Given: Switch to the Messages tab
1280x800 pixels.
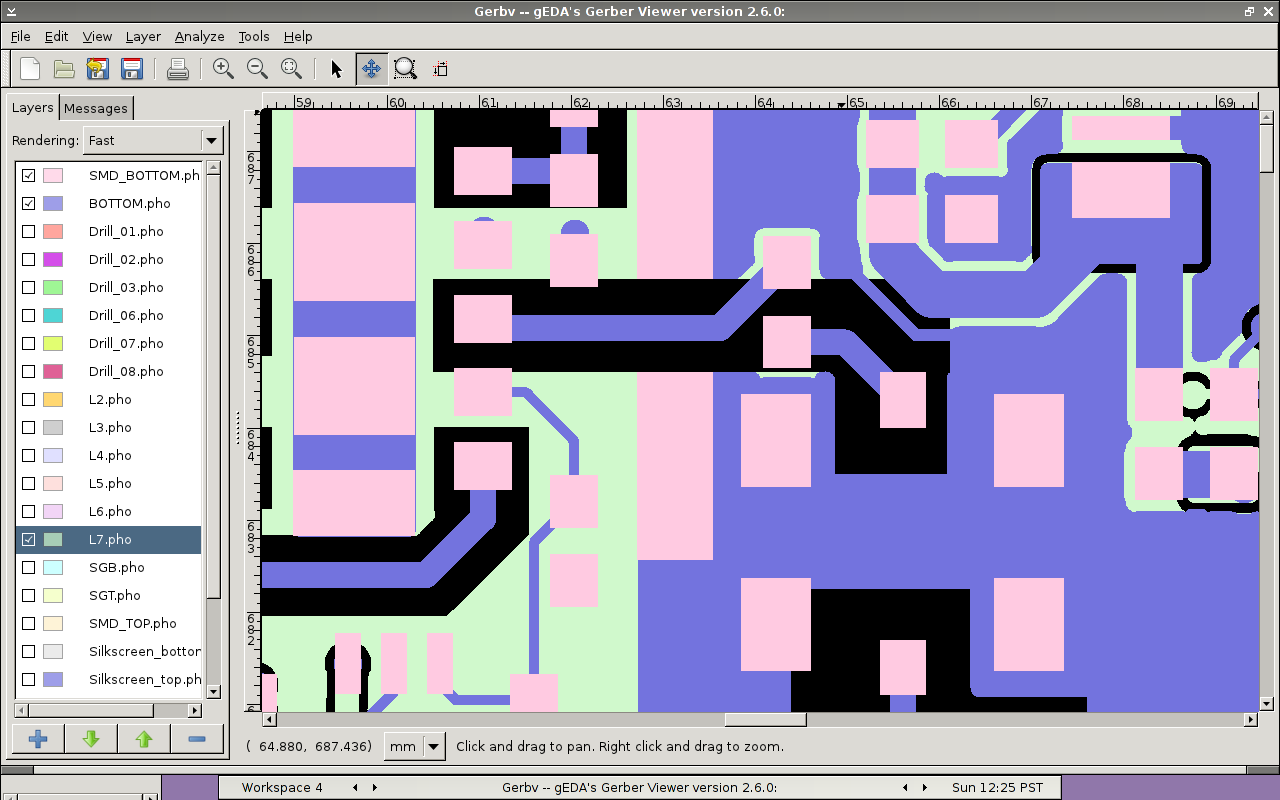Looking at the screenshot, I should click(96, 108).
